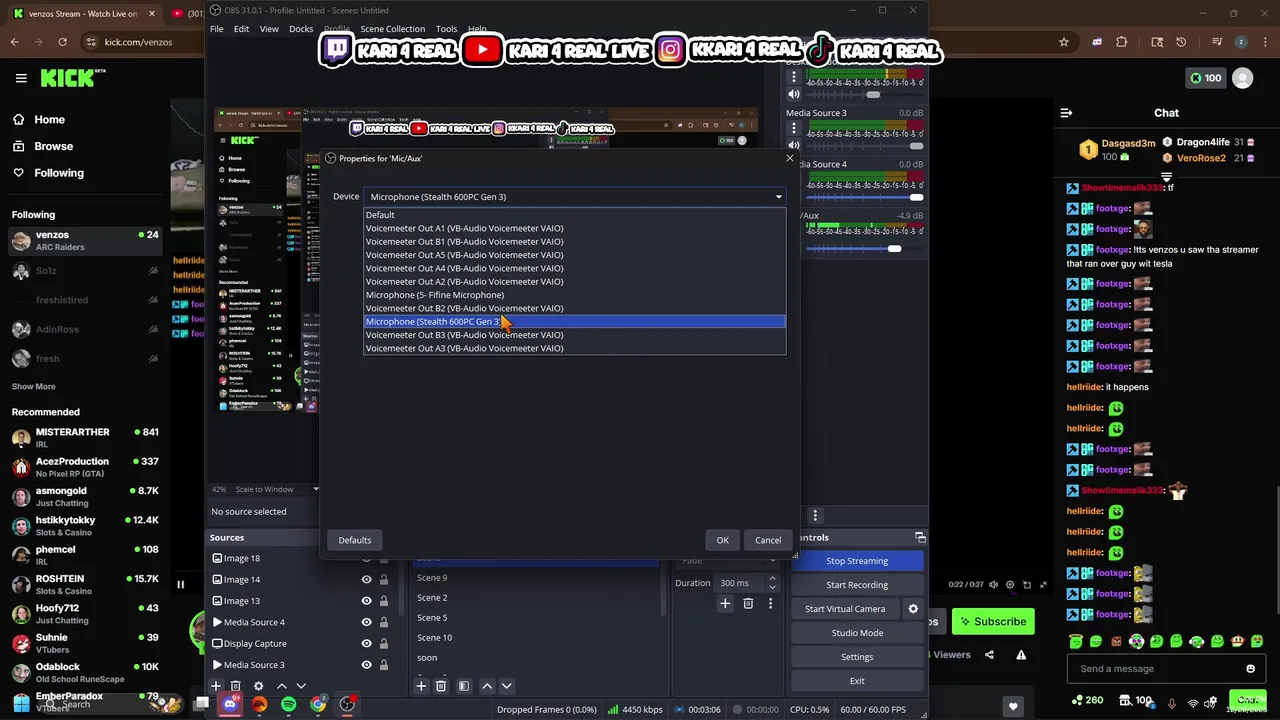Remove selected source with the trash icon

tap(236, 686)
